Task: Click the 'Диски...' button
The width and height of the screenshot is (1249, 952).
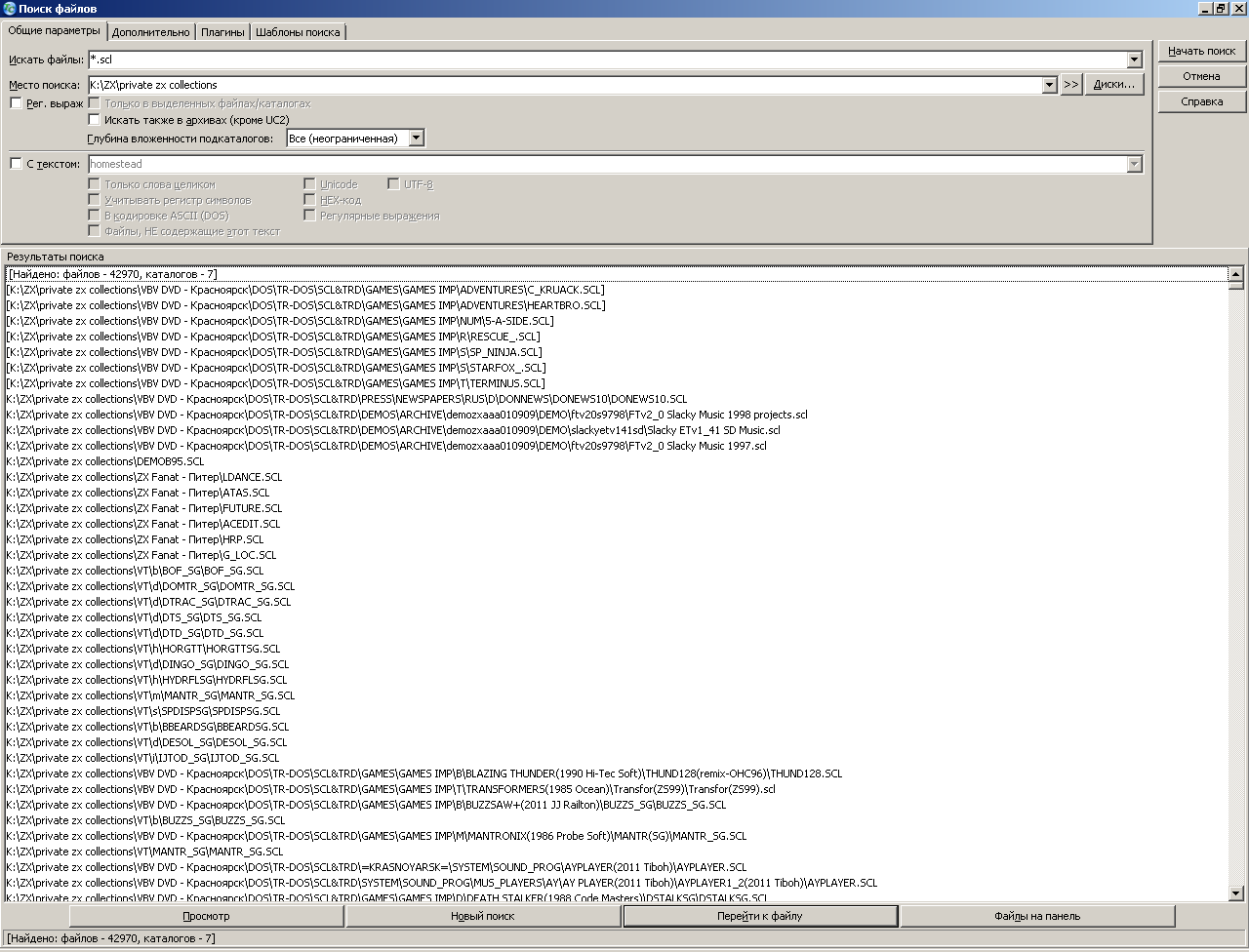Action: [1113, 85]
